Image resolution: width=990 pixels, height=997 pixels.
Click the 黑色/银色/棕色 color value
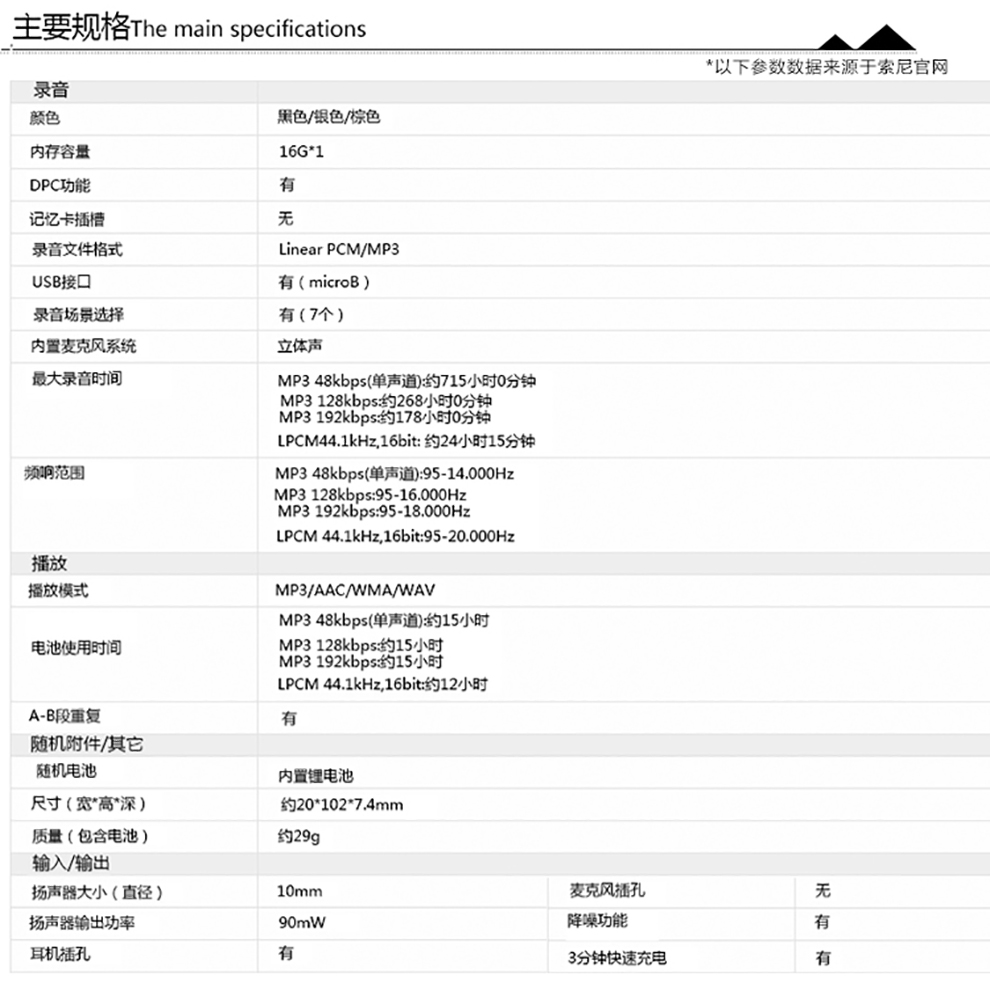point(329,118)
